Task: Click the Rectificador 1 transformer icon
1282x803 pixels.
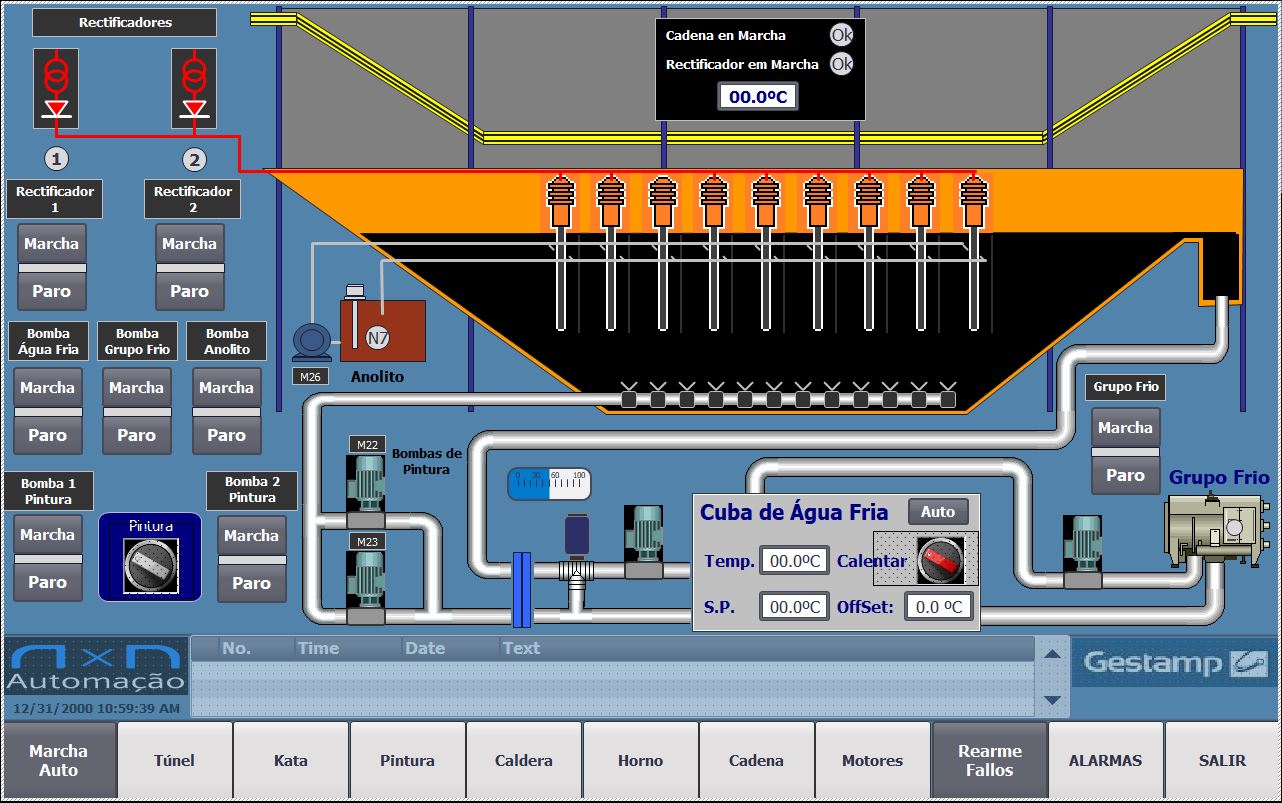Action: [x=56, y=88]
